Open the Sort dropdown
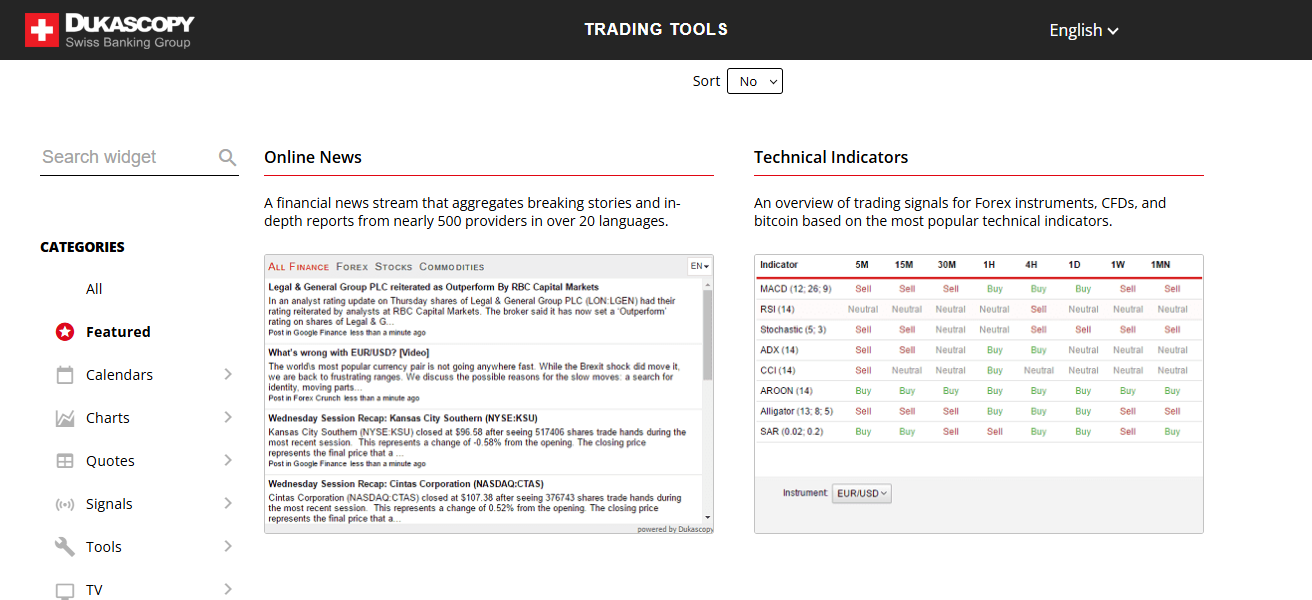This screenshot has height=600, width=1312. [755, 80]
